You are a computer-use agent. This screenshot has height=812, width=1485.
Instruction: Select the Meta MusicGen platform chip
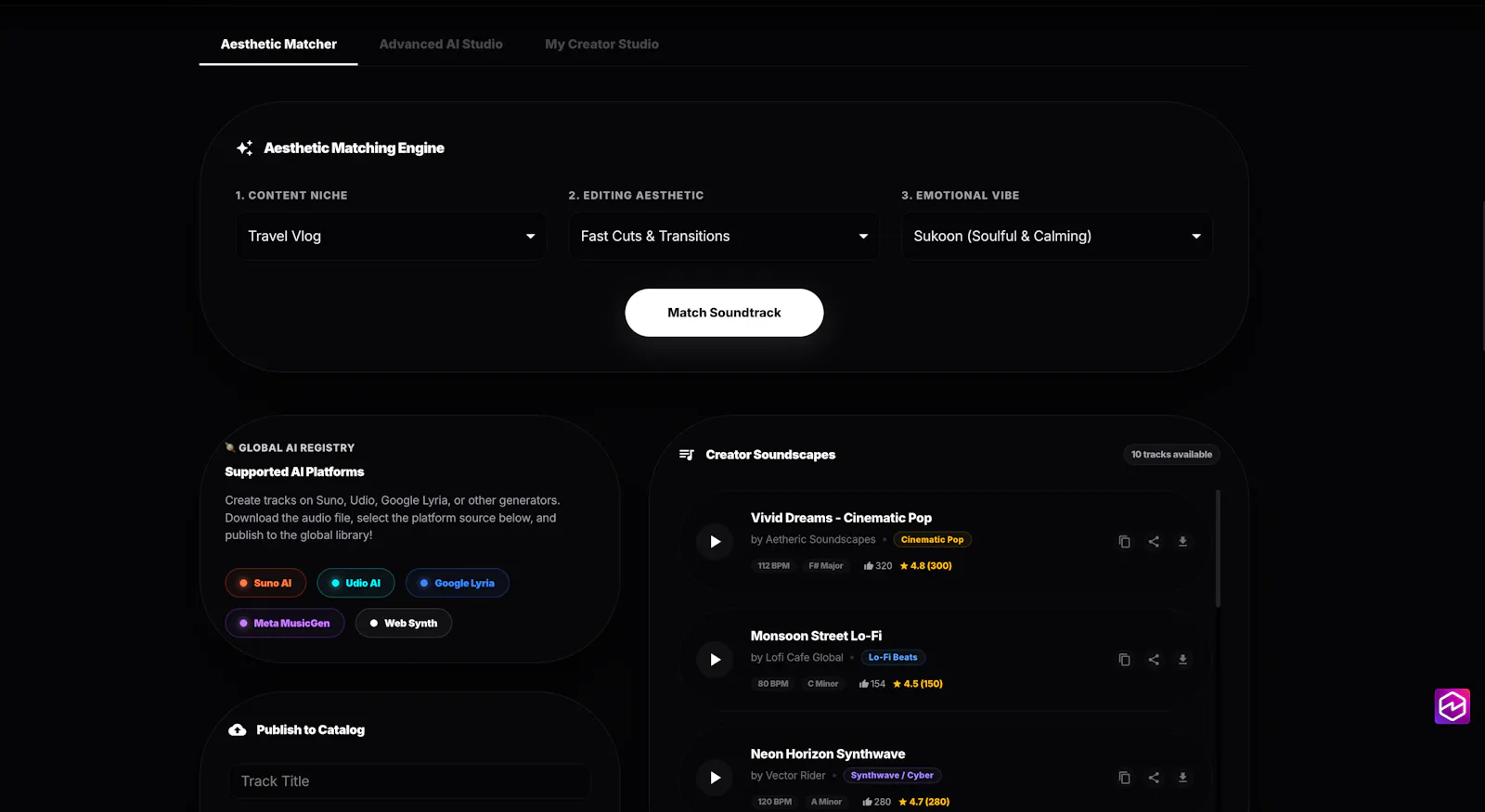[x=285, y=623]
